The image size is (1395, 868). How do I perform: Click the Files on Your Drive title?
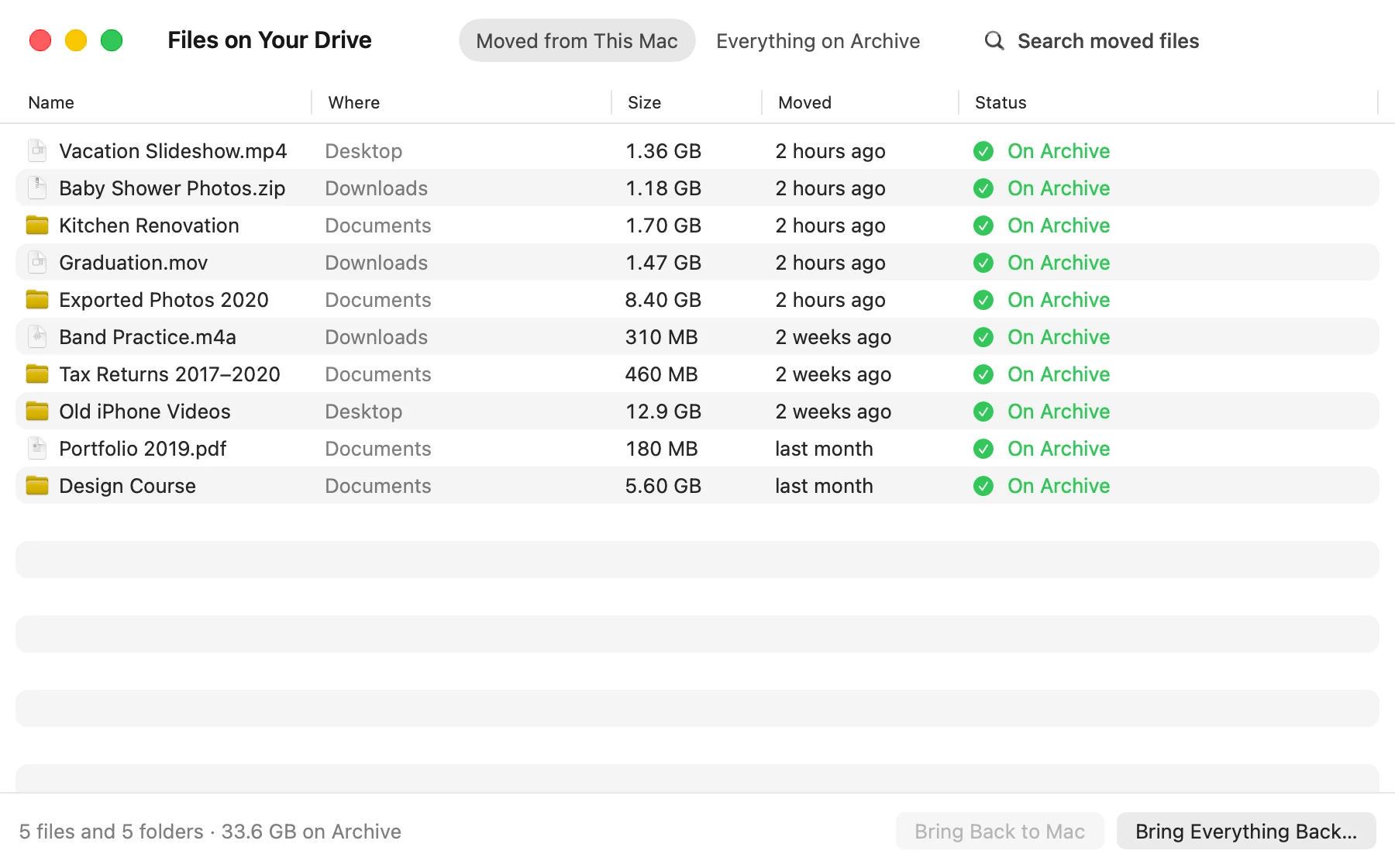[x=270, y=40]
